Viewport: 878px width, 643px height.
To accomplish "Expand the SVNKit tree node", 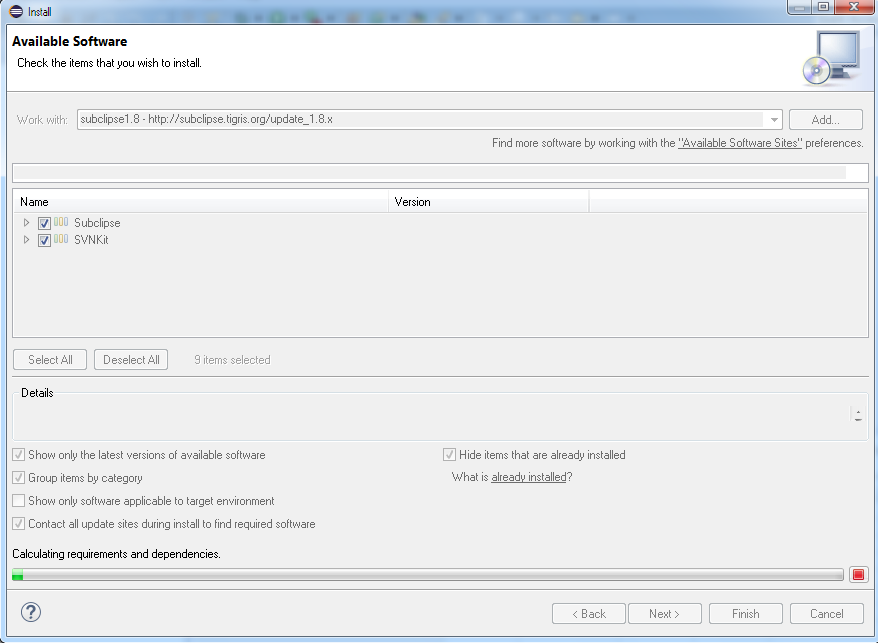I will [x=26, y=240].
